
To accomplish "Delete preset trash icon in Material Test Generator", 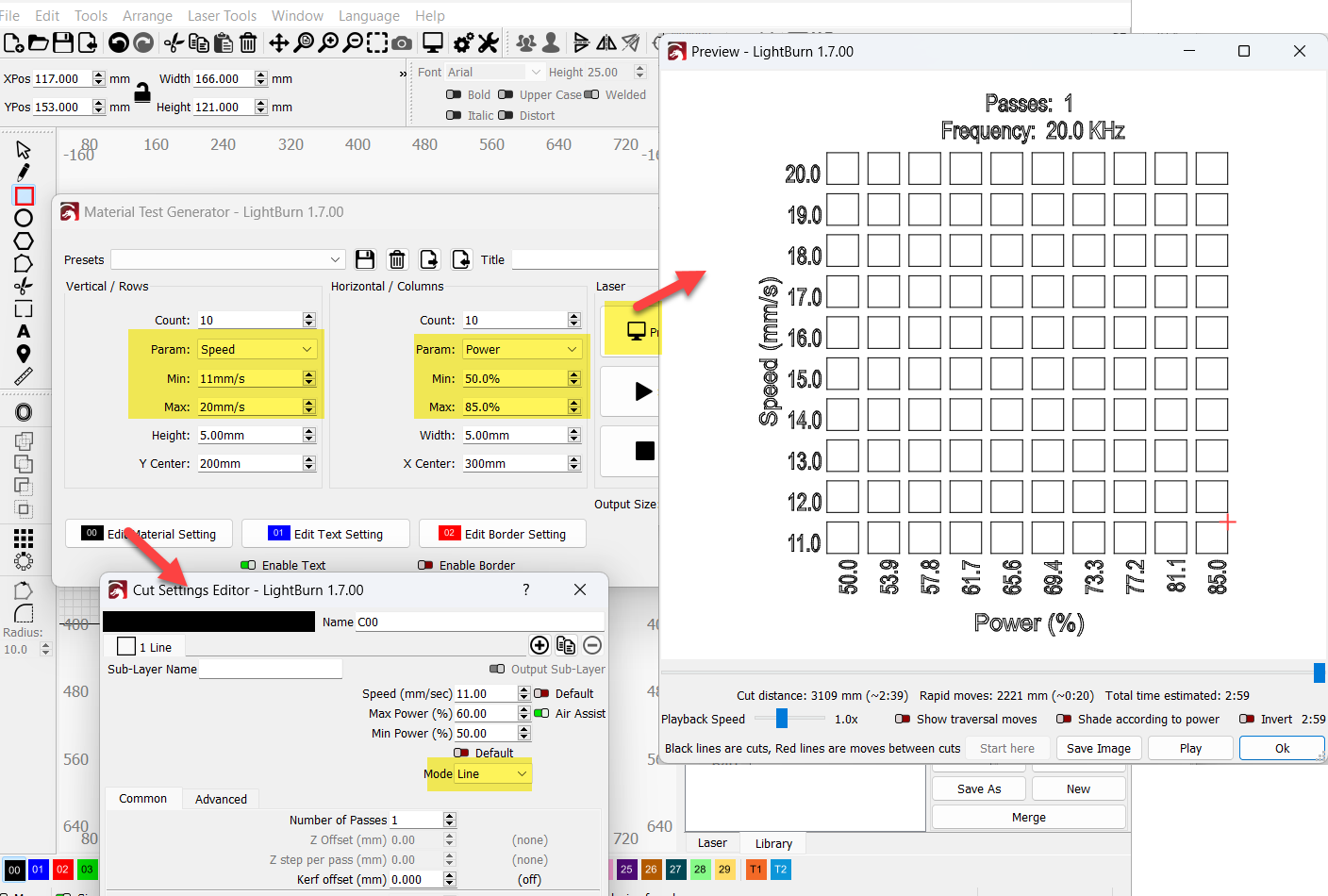I will pyautogui.click(x=397, y=259).
